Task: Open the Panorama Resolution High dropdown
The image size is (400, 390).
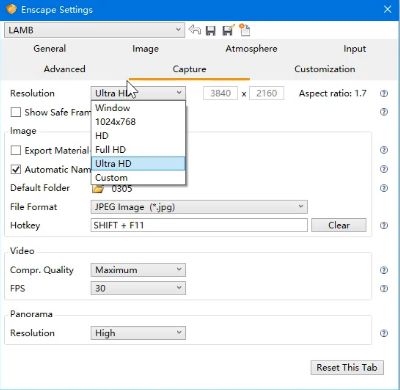Action: [x=138, y=333]
